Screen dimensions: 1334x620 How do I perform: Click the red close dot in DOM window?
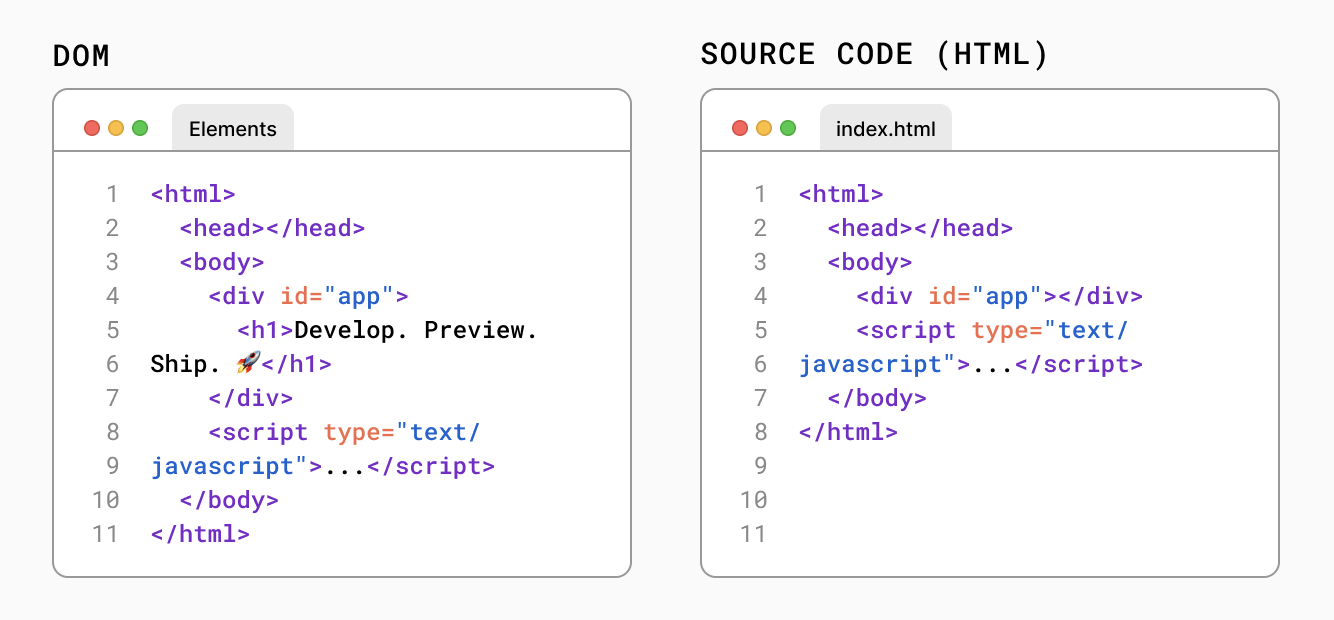click(92, 128)
